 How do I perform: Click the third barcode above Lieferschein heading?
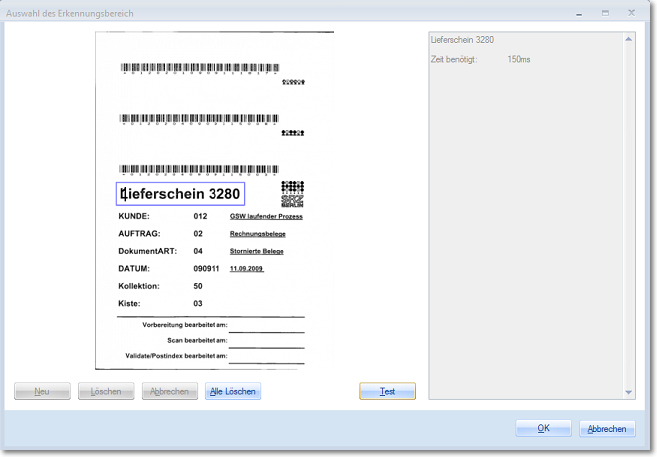point(200,169)
